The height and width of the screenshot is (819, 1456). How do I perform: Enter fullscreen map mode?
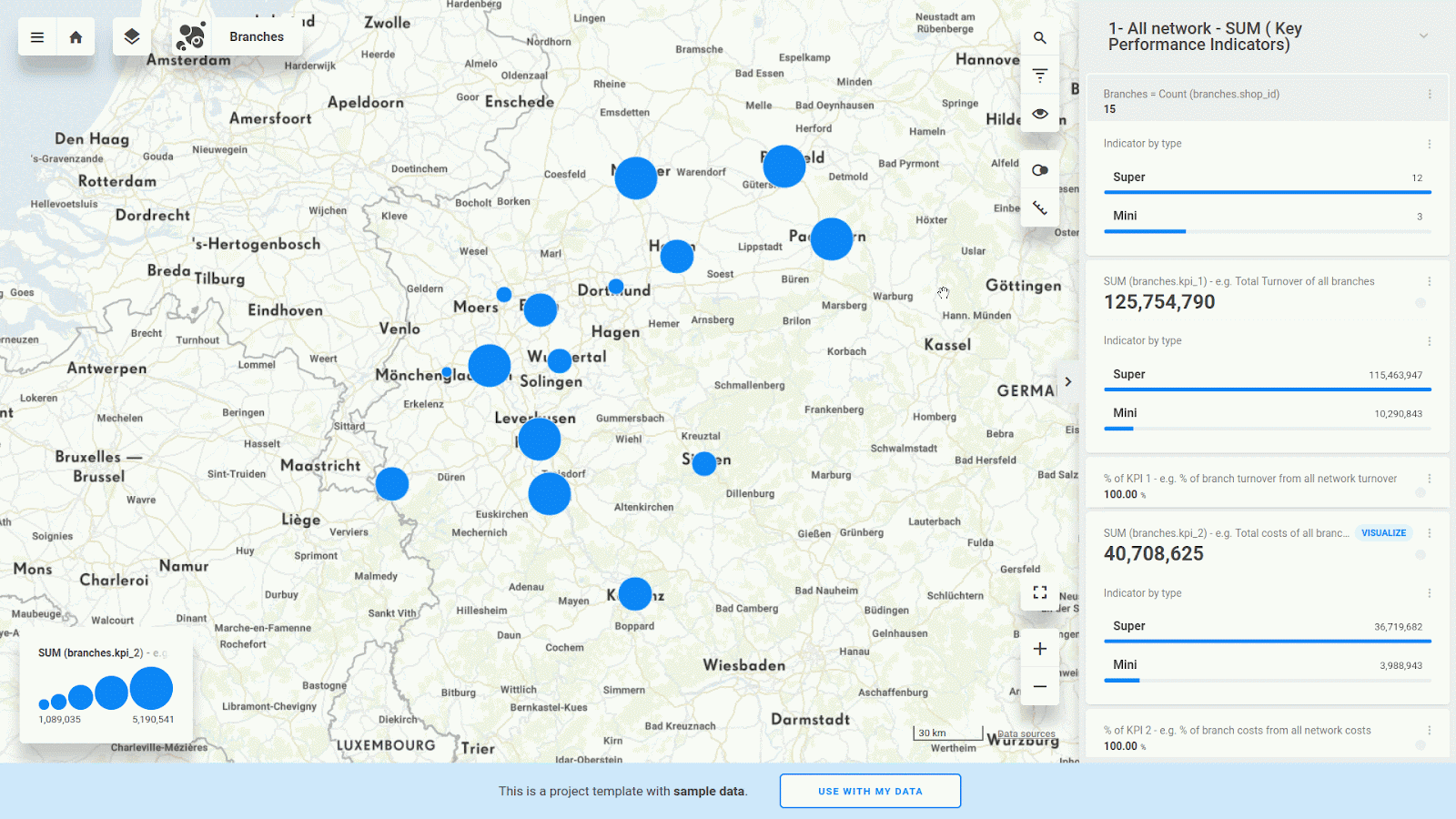[1040, 592]
